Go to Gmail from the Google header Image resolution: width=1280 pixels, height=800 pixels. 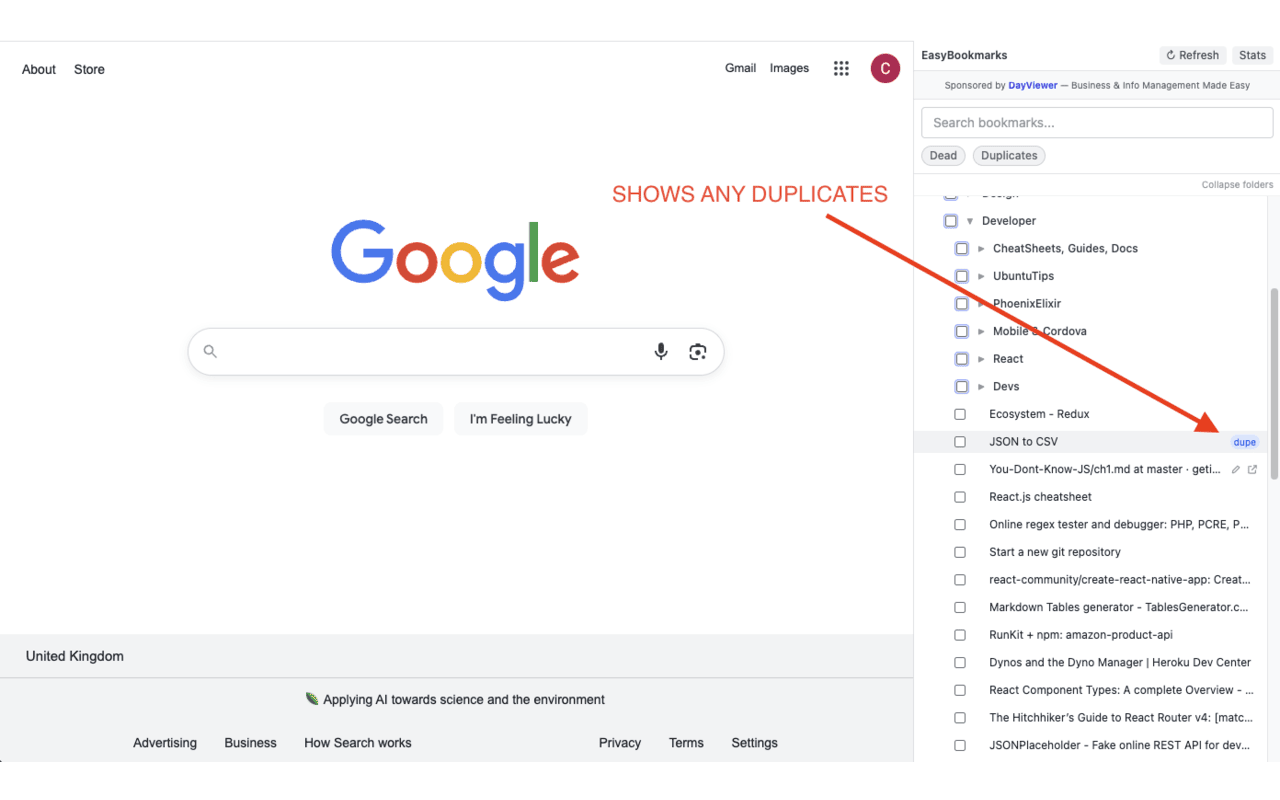pyautogui.click(x=740, y=68)
